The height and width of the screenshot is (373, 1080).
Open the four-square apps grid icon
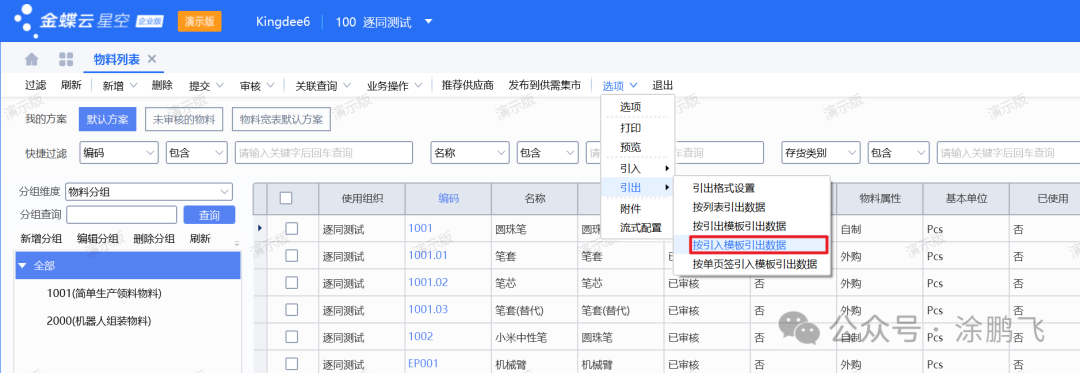click(66, 59)
